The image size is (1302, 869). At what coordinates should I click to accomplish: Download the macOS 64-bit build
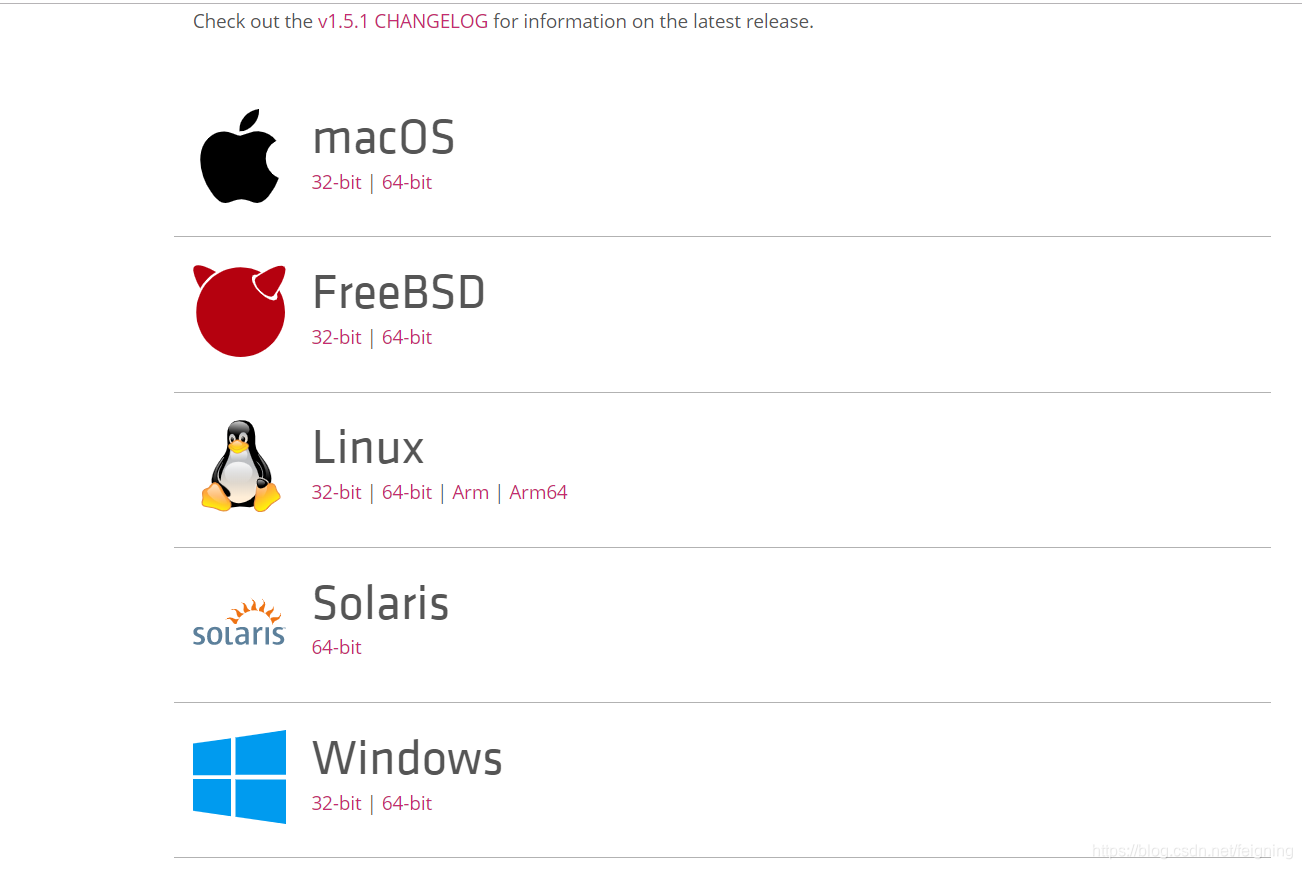(x=407, y=182)
